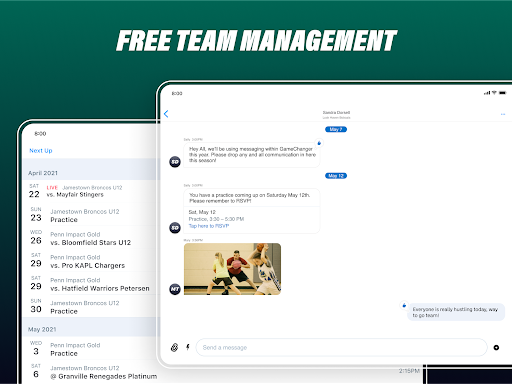Image resolution: width=512 pixels, height=384 pixels.
Task: Tap the SD avatar beside practice reminder
Action: 175,228
